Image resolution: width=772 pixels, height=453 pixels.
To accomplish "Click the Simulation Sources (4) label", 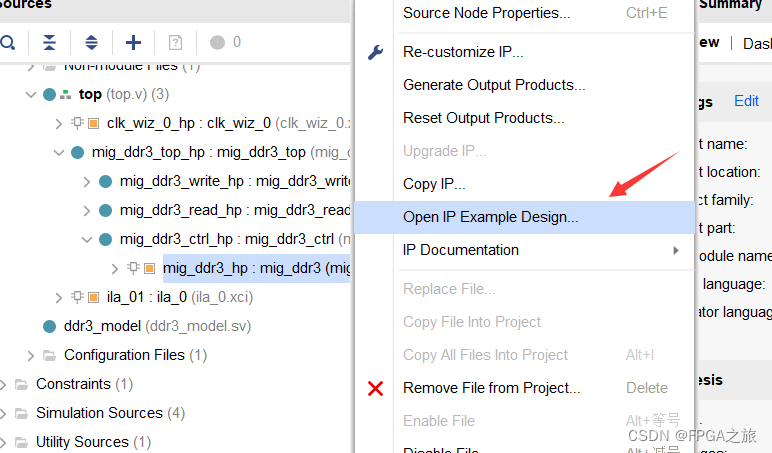I will (x=110, y=413).
